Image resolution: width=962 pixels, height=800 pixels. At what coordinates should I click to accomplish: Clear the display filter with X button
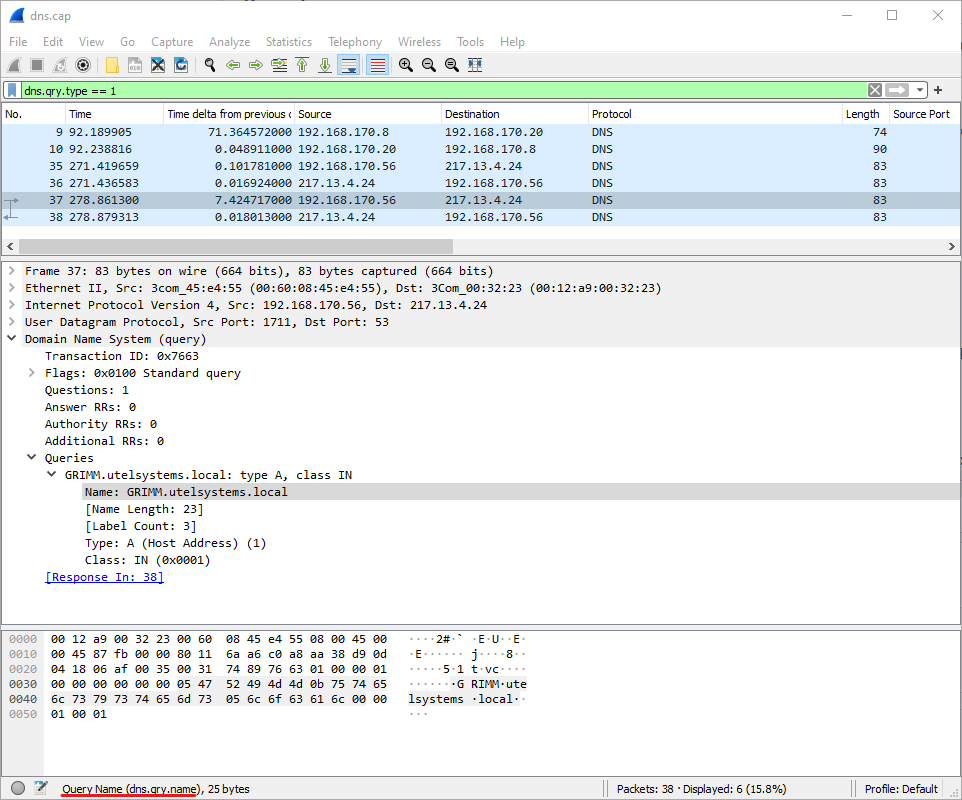pos(875,90)
